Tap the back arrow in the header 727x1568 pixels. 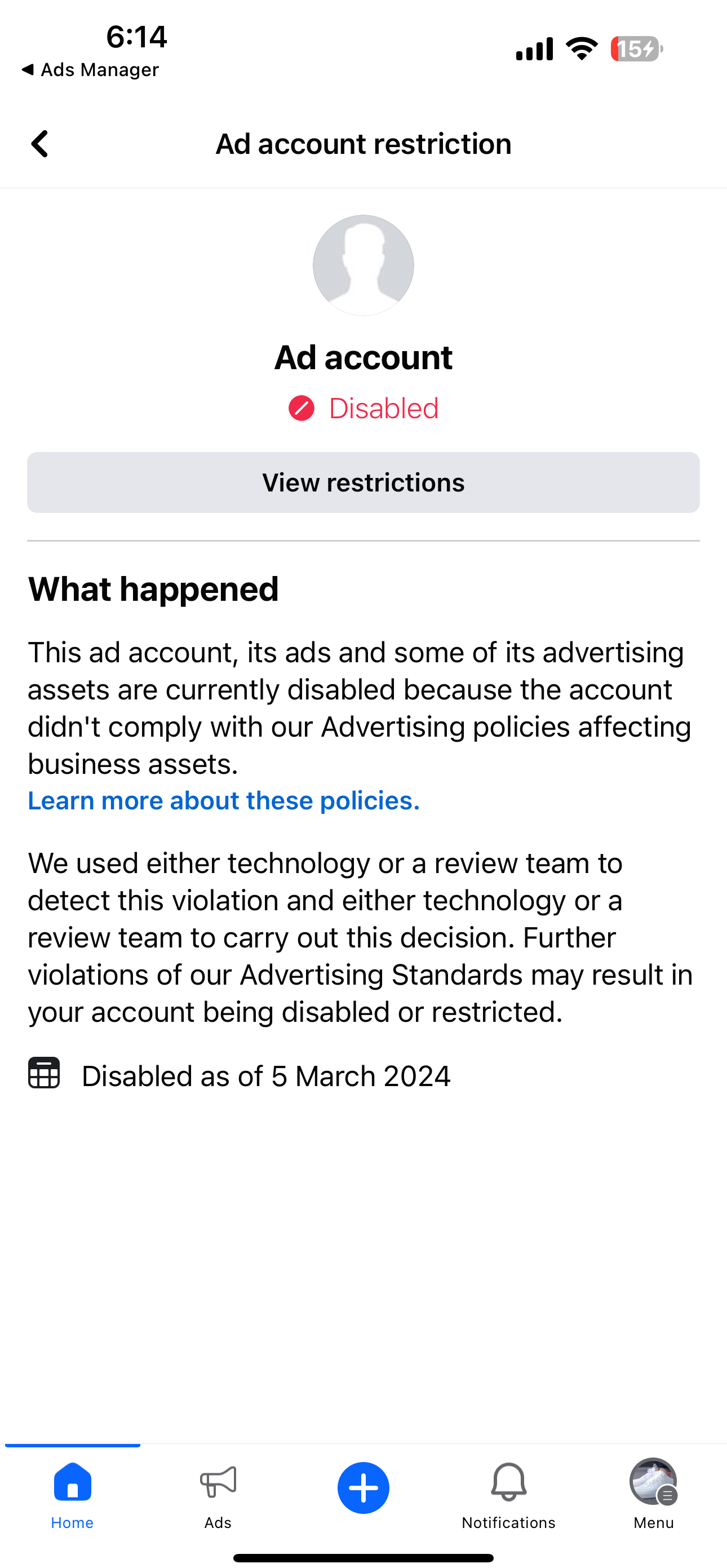[39, 144]
